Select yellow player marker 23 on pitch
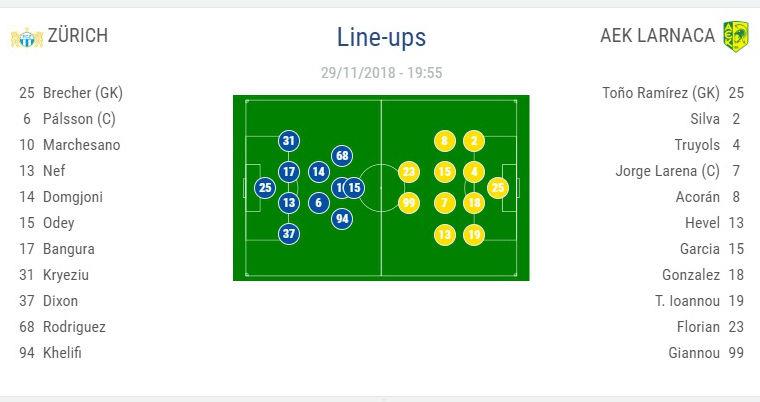 (409, 172)
